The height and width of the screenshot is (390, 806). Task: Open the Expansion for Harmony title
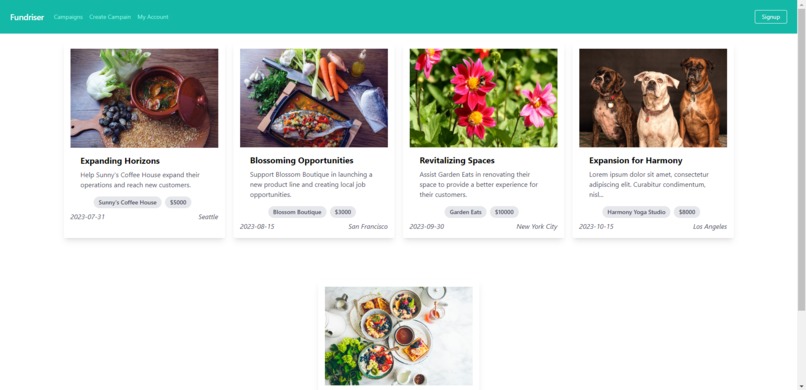[635, 161]
